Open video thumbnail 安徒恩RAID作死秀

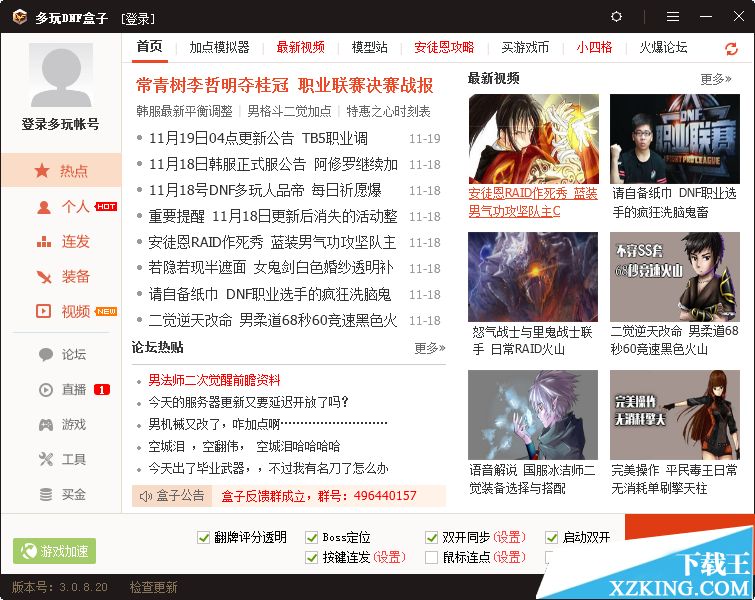click(x=534, y=139)
